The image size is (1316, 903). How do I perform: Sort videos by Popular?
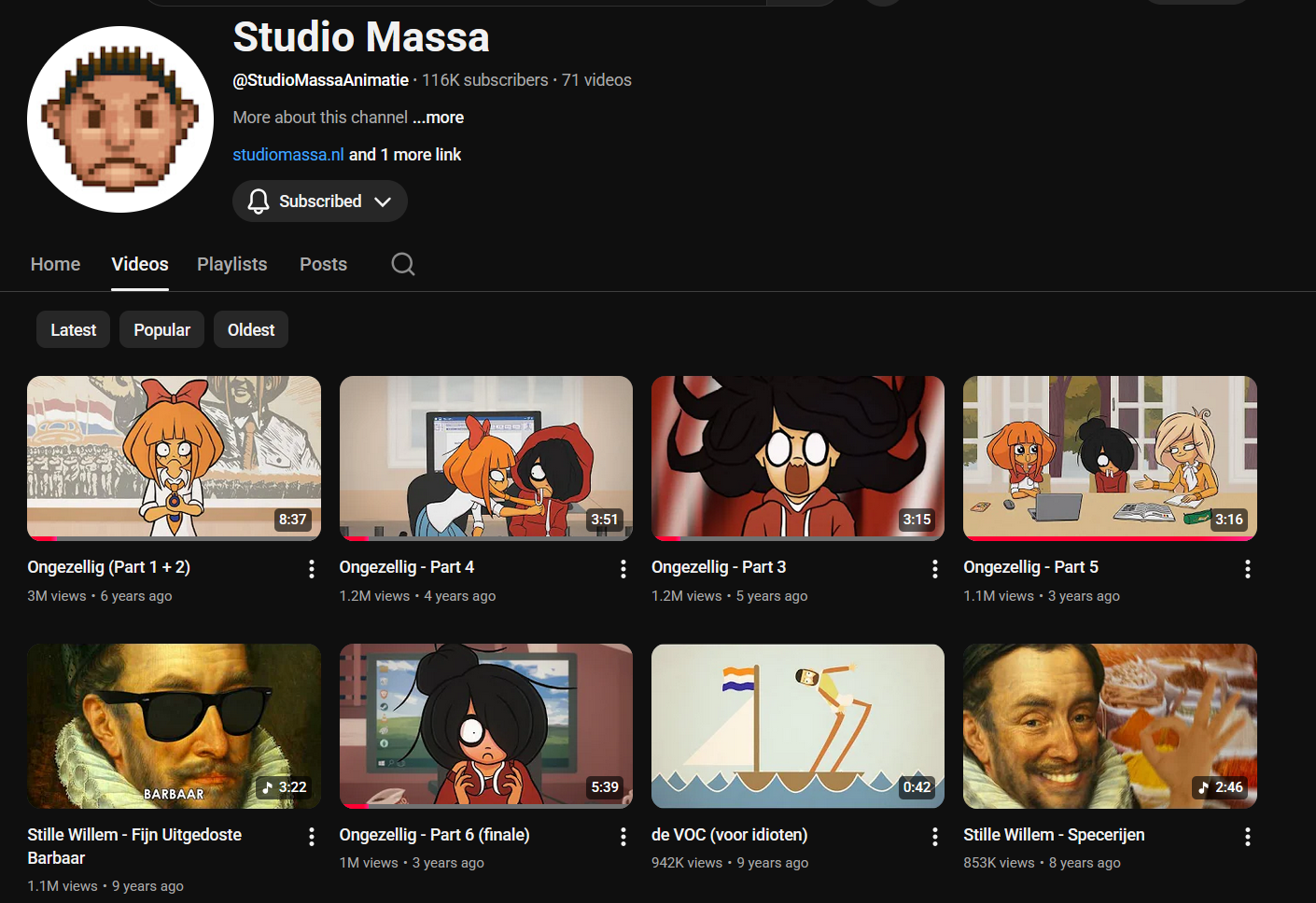[161, 330]
